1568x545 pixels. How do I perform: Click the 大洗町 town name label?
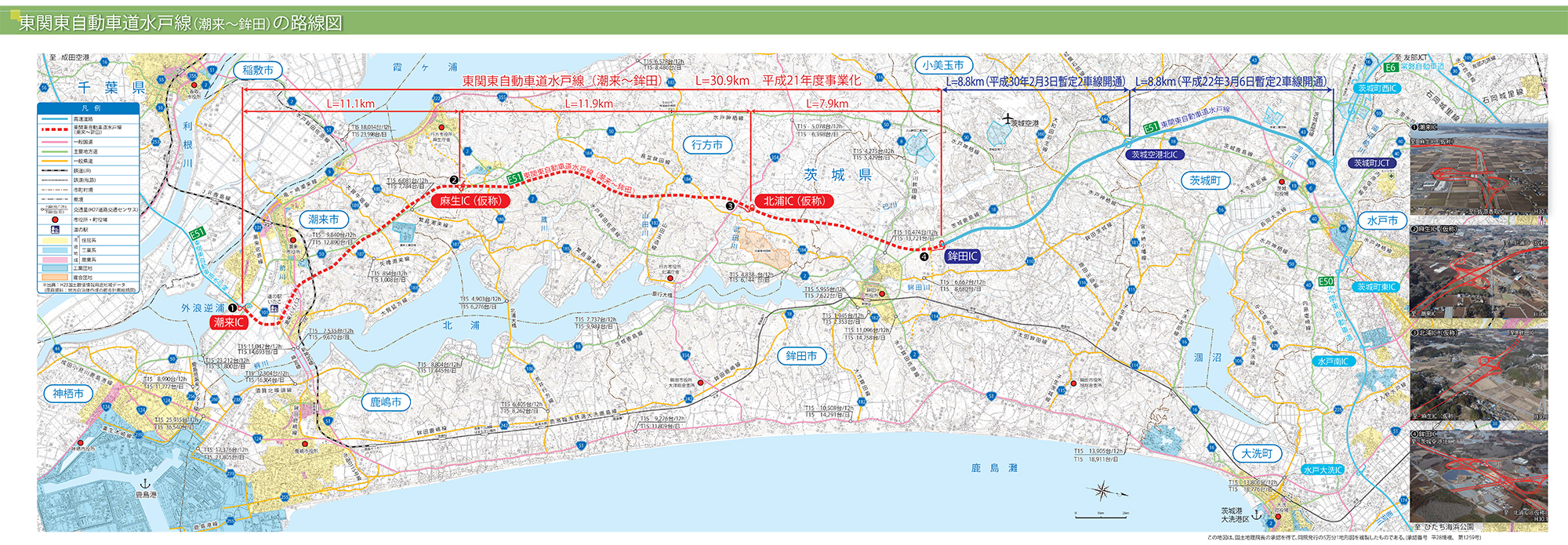coord(1257,453)
